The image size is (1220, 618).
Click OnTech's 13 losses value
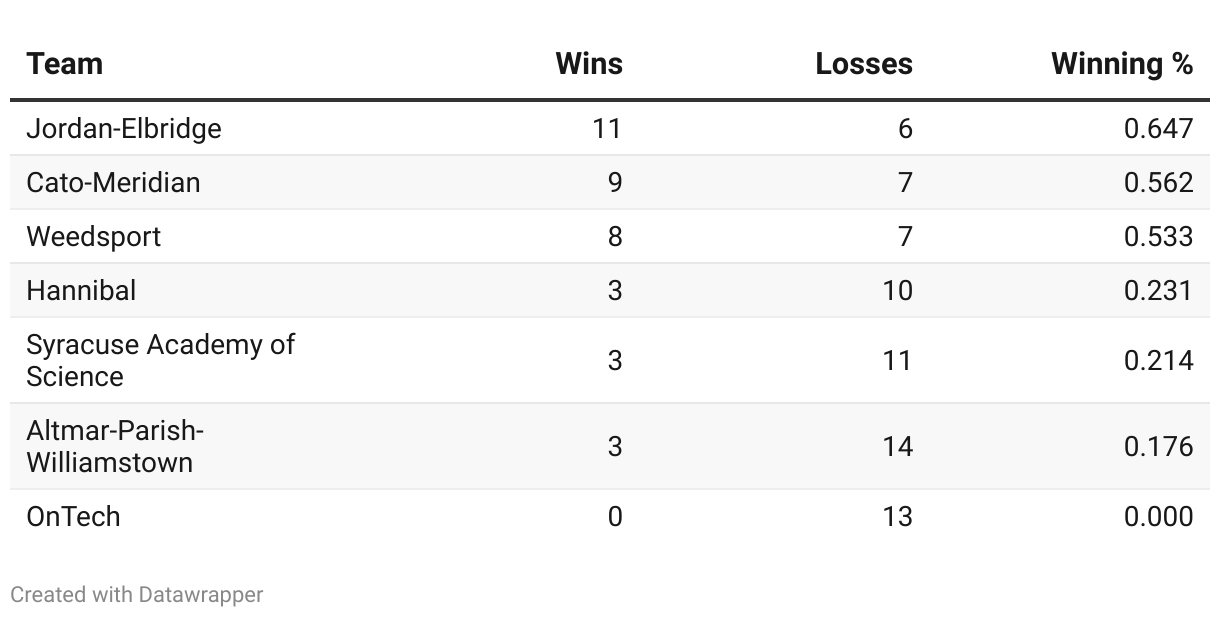click(x=897, y=517)
